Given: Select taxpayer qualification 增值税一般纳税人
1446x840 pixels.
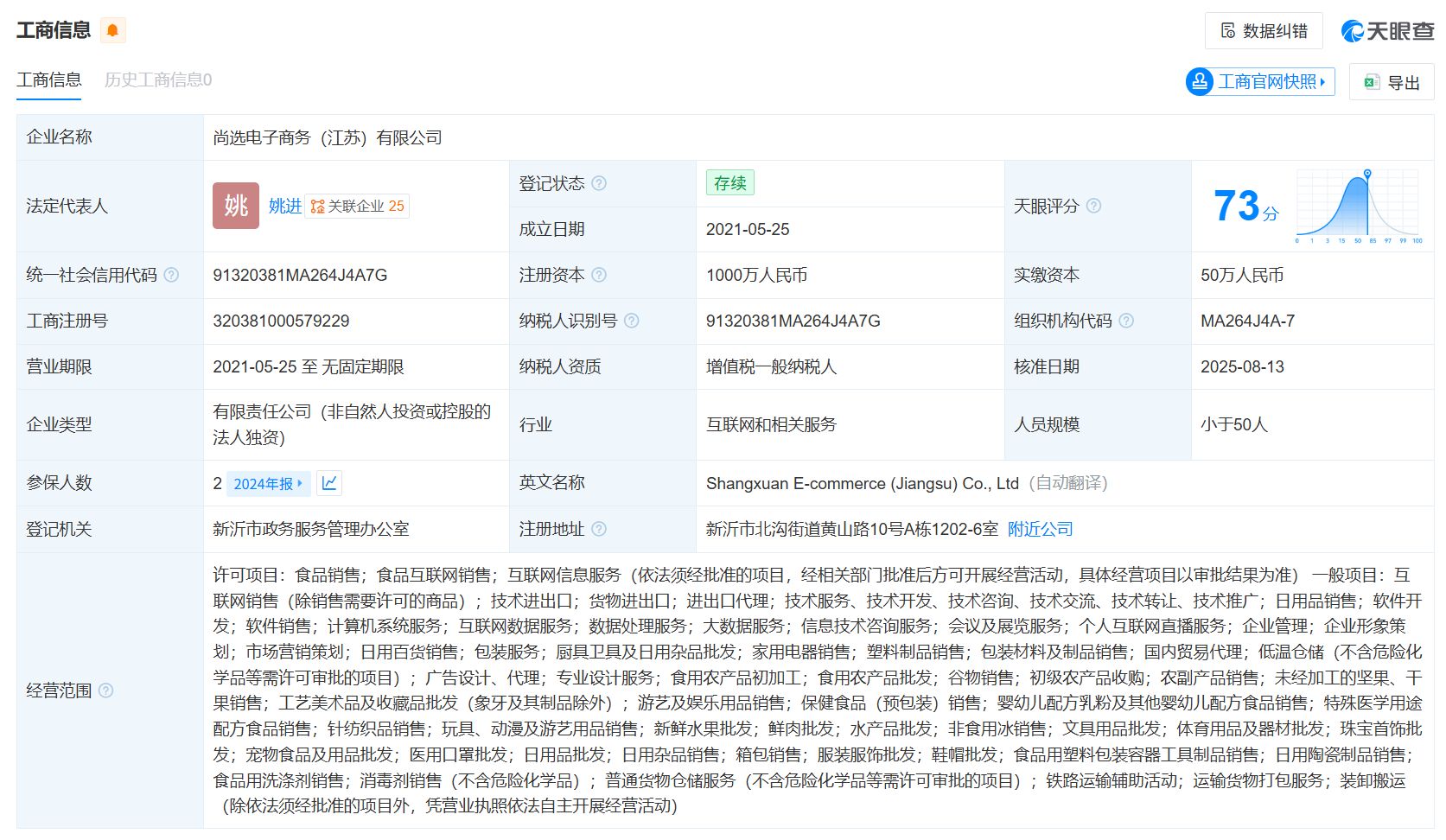Looking at the screenshot, I should (771, 366).
